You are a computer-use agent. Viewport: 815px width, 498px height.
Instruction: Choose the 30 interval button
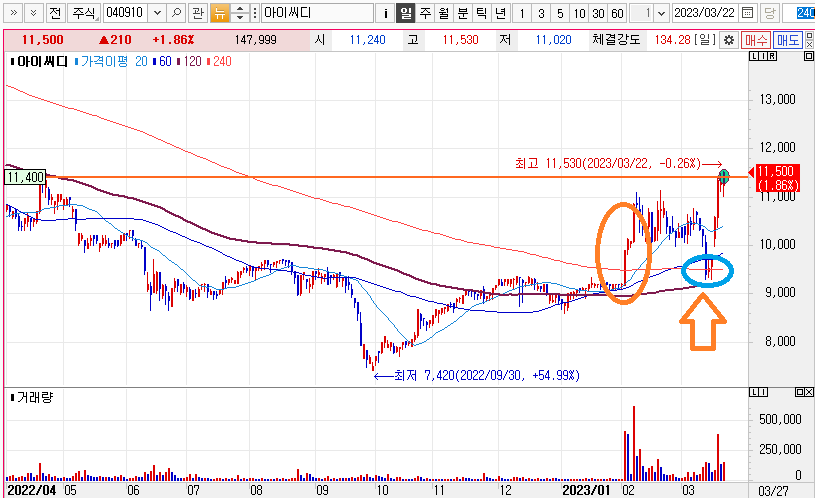[x=598, y=13]
